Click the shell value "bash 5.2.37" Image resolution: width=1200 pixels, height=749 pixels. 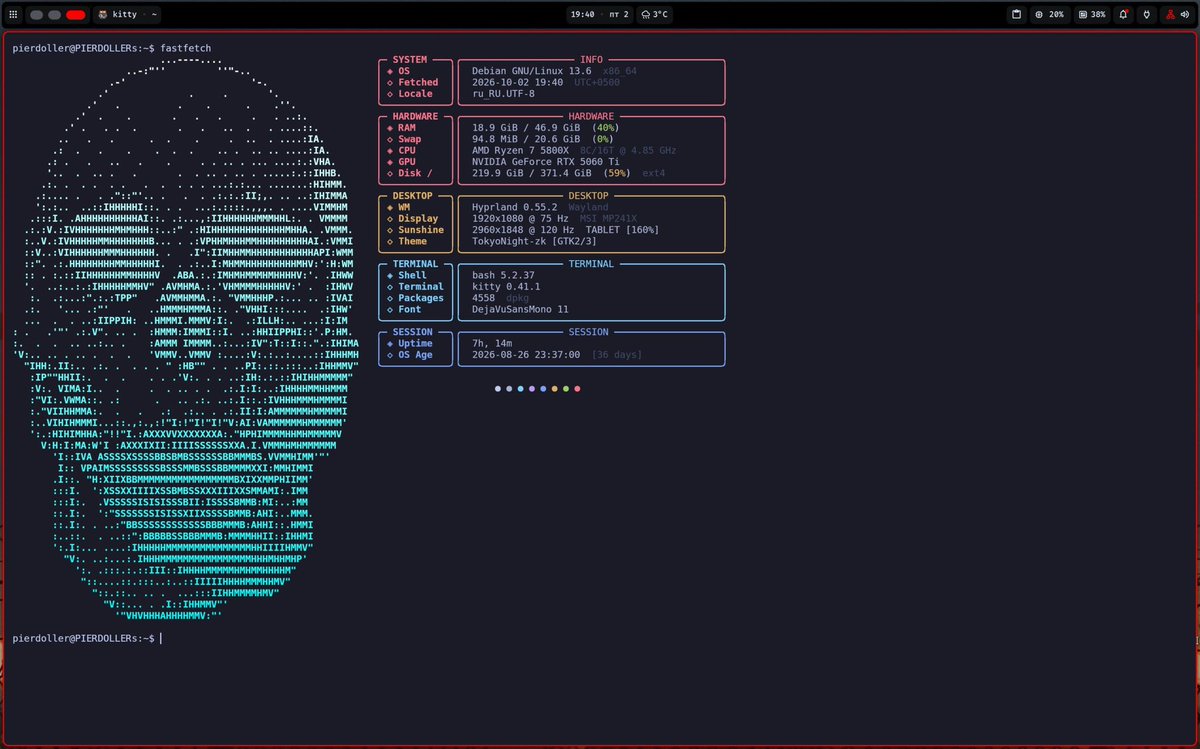(x=503, y=275)
